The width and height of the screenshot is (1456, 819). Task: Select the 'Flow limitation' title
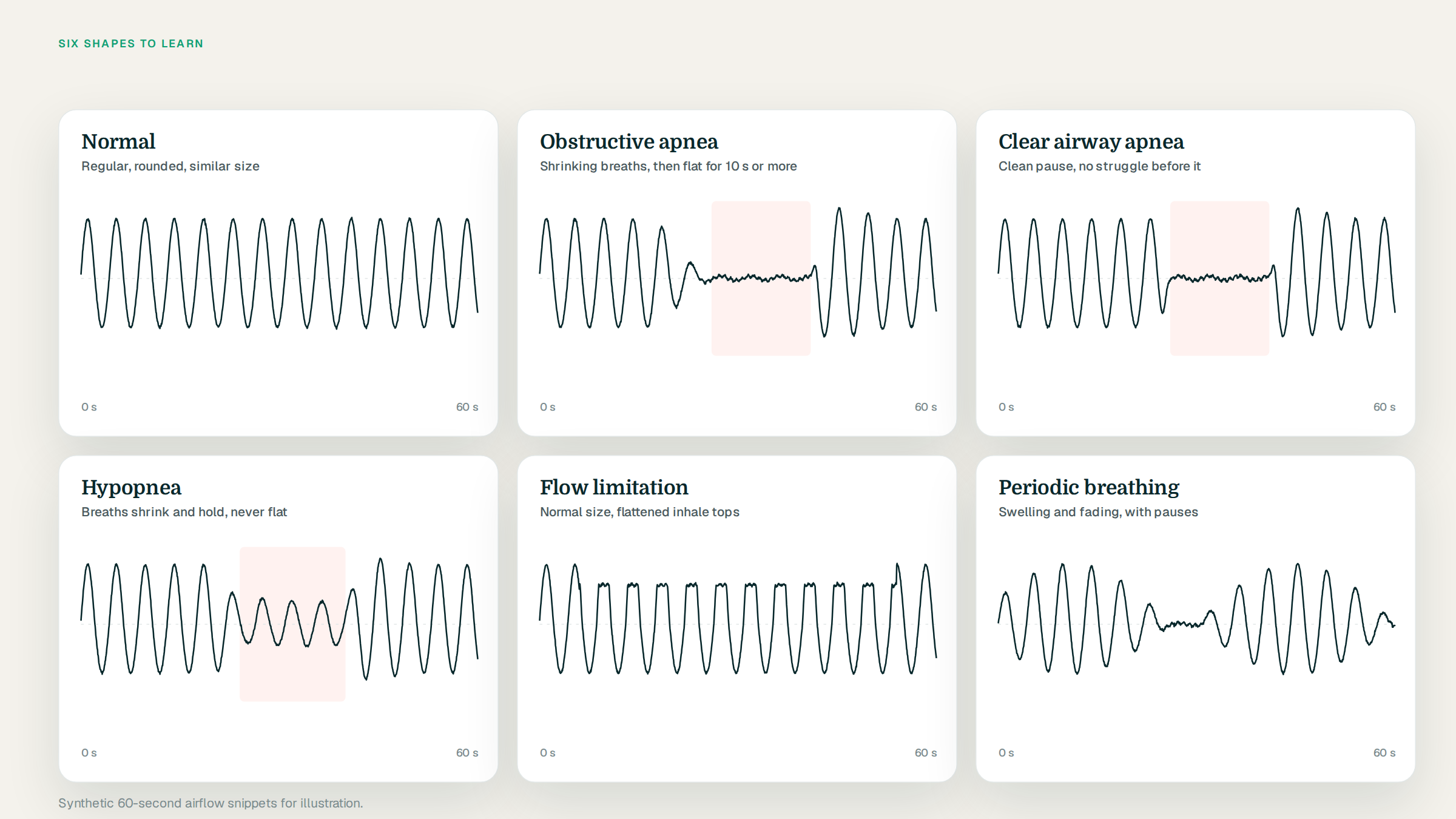pyautogui.click(x=614, y=487)
